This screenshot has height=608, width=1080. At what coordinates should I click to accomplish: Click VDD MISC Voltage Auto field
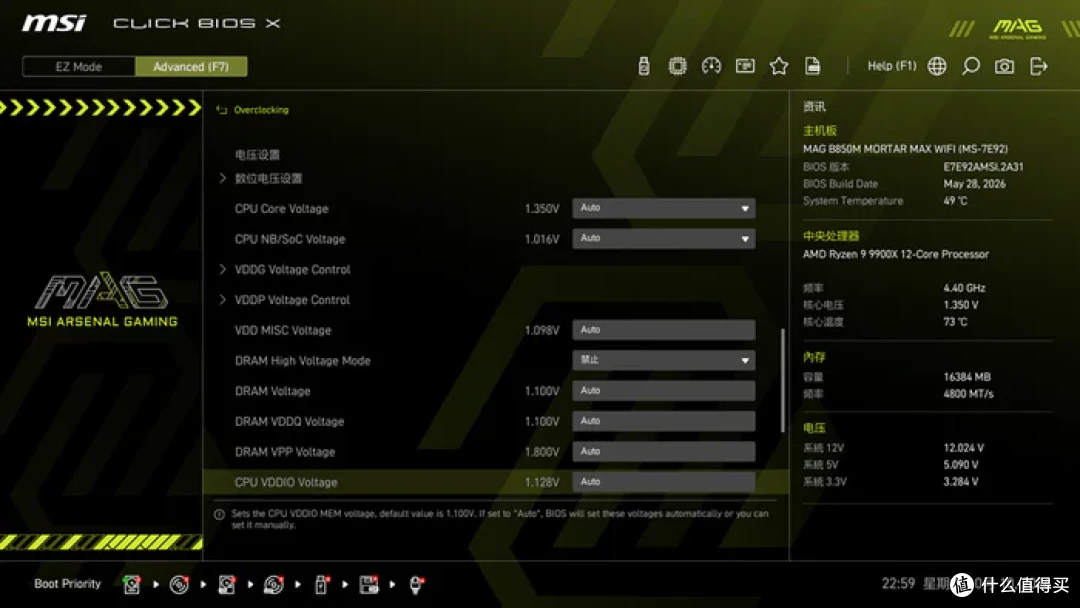(663, 330)
